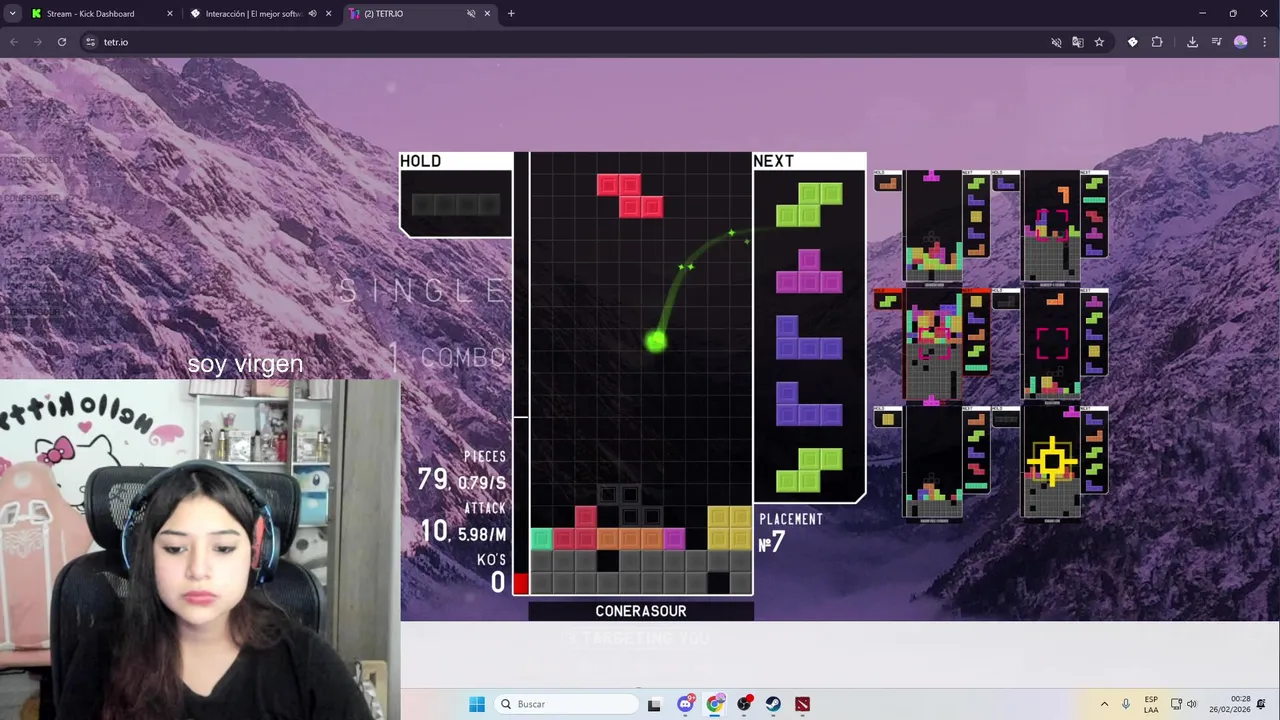Screen dimensions: 1280x720
Task: Open the tag-shaped extension icon
Action: 1133,42
